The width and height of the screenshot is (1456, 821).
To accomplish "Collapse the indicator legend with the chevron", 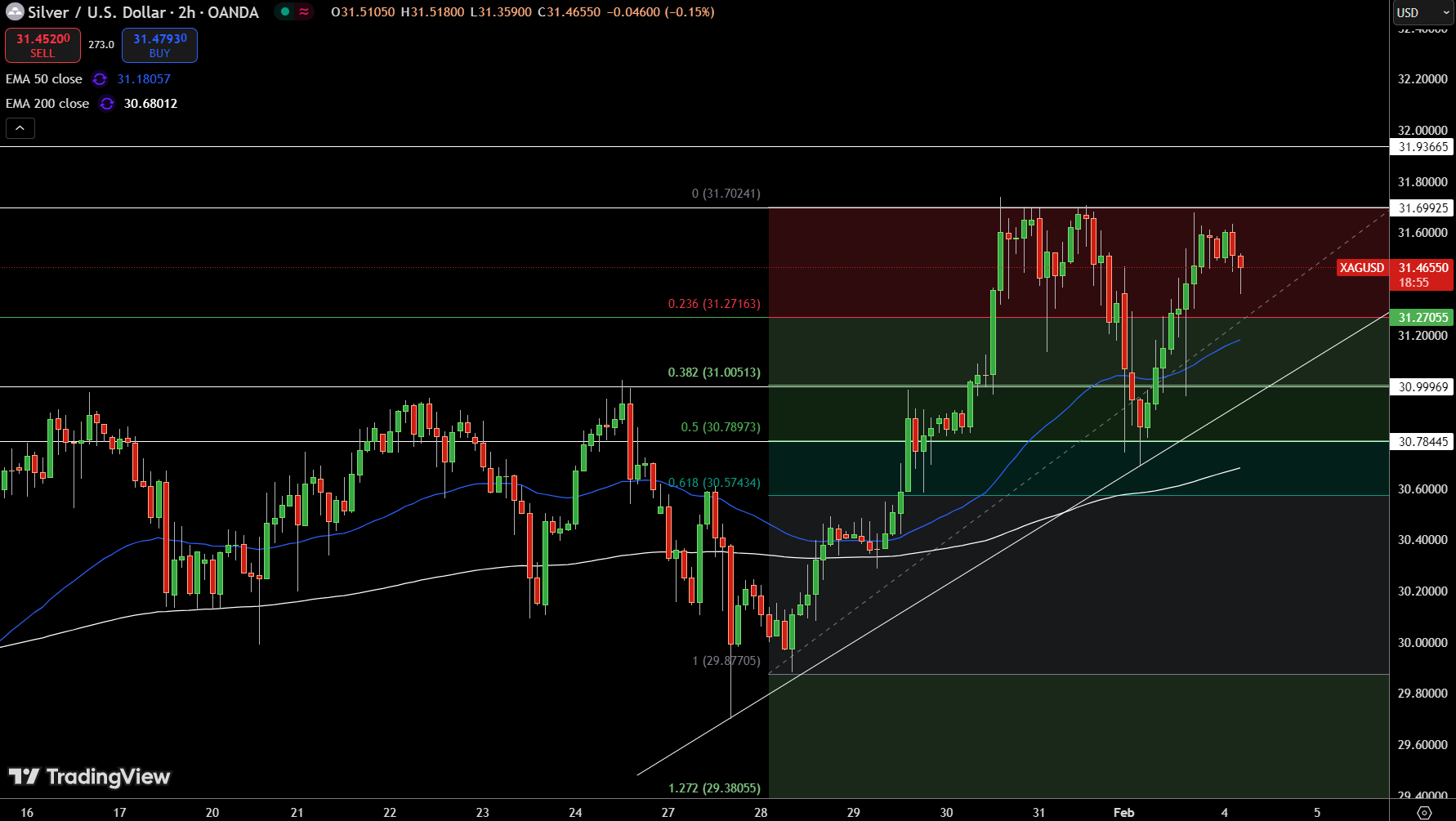I will click(x=20, y=128).
